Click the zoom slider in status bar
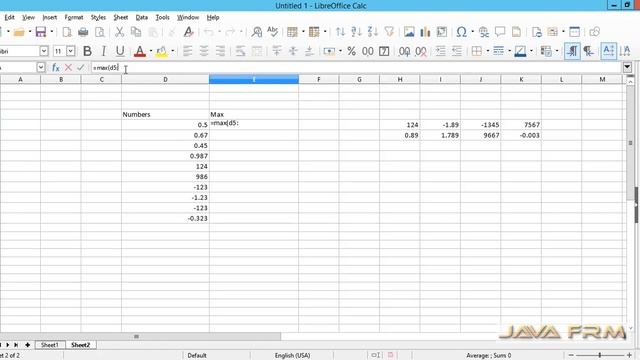640x360 pixels. click(x=600, y=355)
